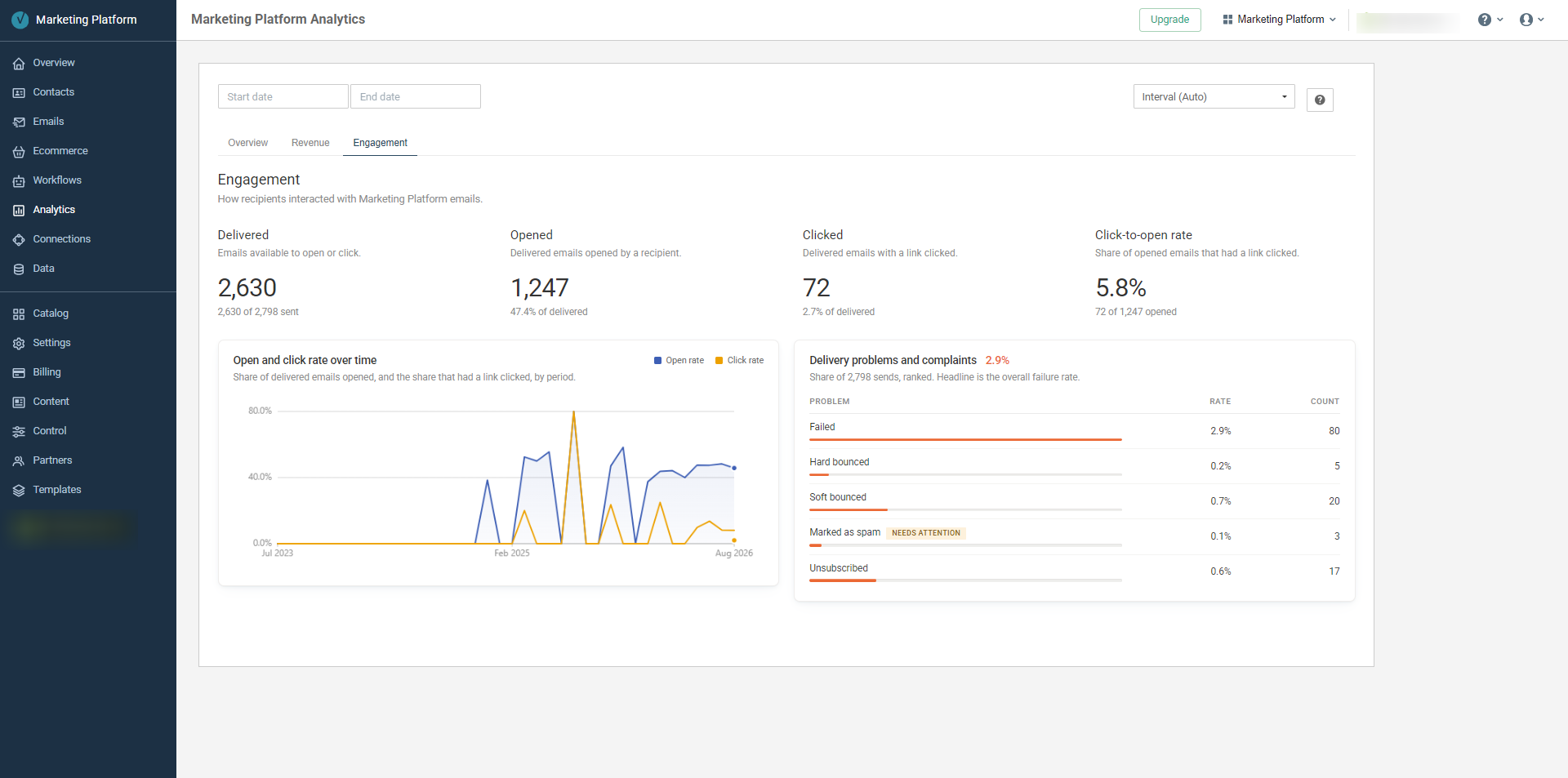Switch to the Overview tab
The width and height of the screenshot is (1568, 778).
coord(247,143)
